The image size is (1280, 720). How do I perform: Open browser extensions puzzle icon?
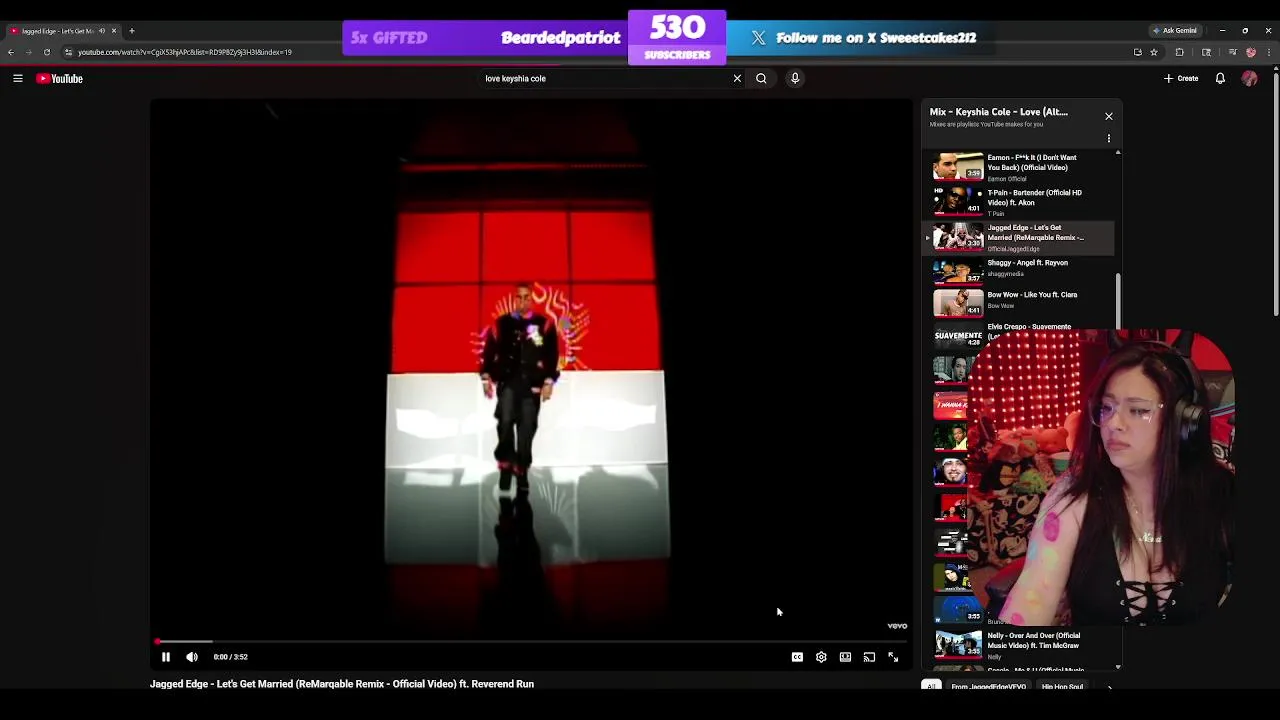tap(1179, 52)
